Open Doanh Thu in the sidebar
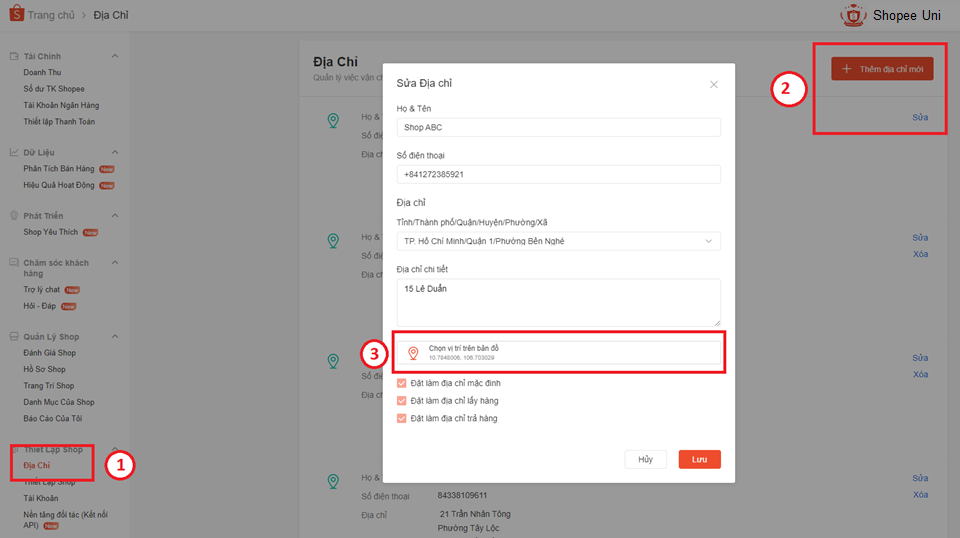 click(x=42, y=73)
